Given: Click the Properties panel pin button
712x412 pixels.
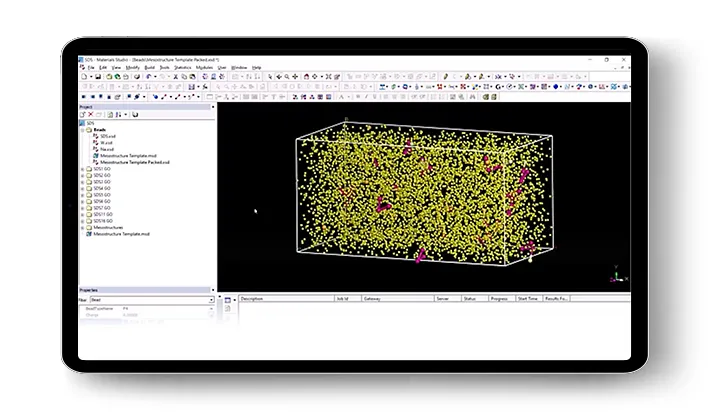Looking at the screenshot, I should [213, 290].
